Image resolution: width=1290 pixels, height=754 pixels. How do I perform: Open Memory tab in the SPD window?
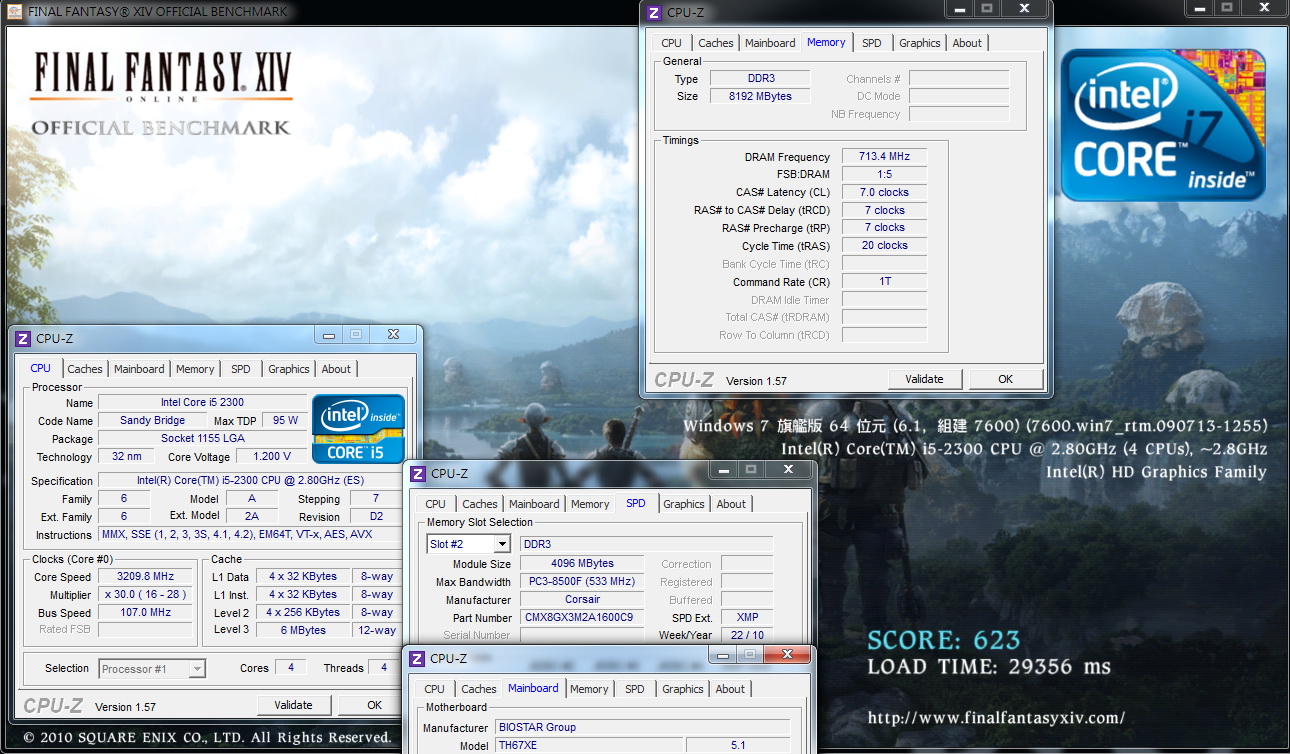(590, 504)
